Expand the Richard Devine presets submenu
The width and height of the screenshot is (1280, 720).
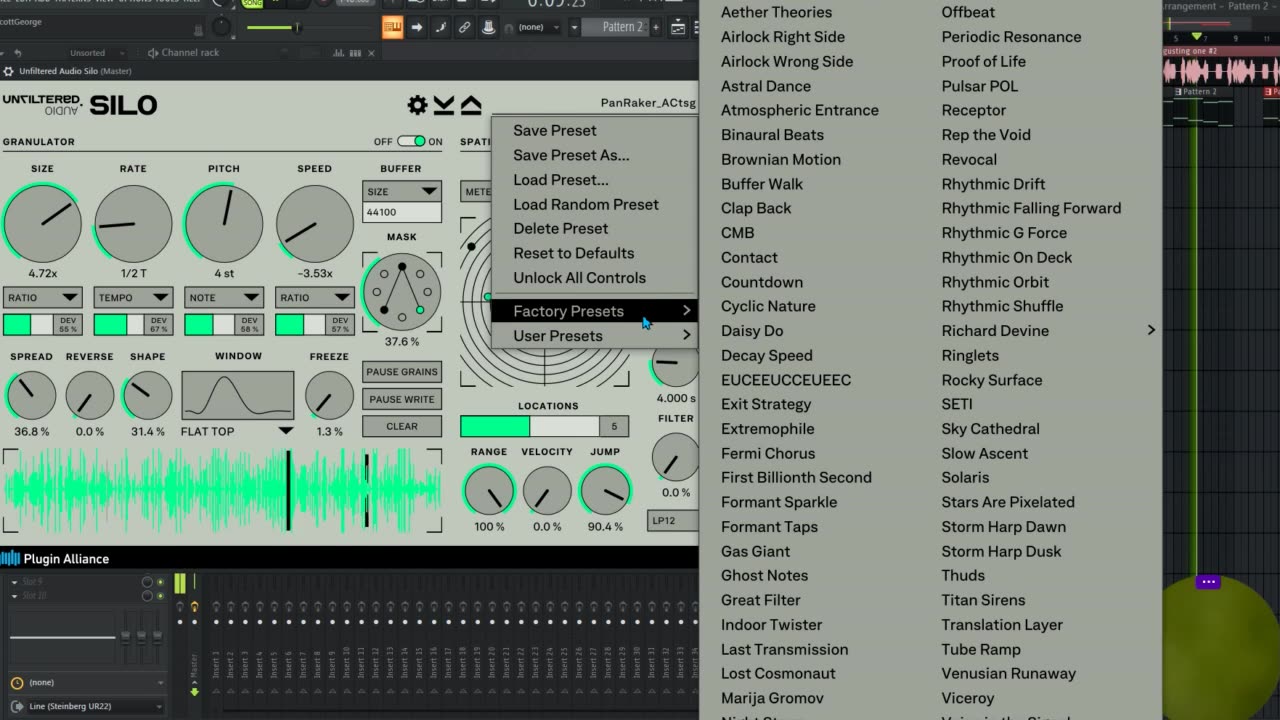click(x=1047, y=331)
